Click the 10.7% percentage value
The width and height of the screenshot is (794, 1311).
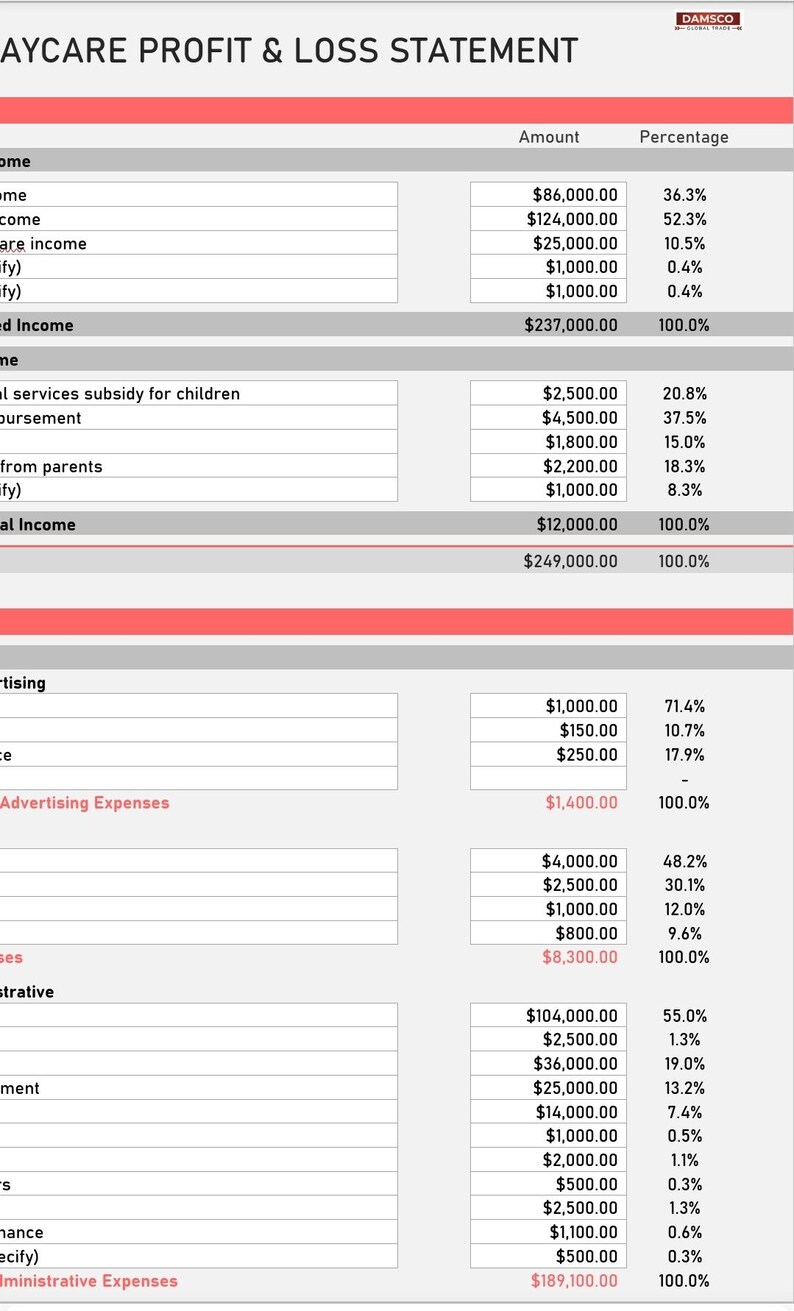coord(685,730)
